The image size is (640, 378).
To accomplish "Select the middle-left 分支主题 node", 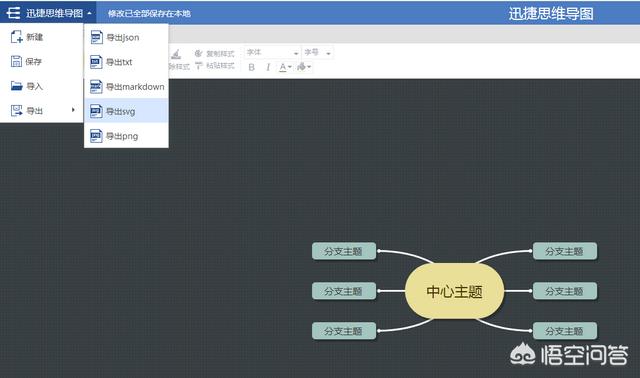I will 344,291.
